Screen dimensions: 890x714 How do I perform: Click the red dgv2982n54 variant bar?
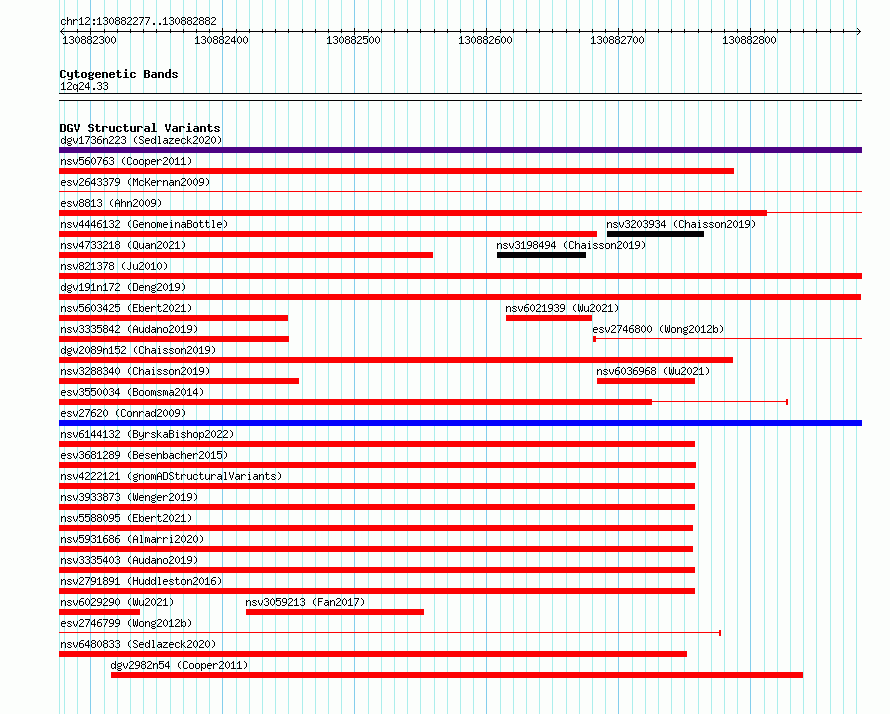[457, 675]
